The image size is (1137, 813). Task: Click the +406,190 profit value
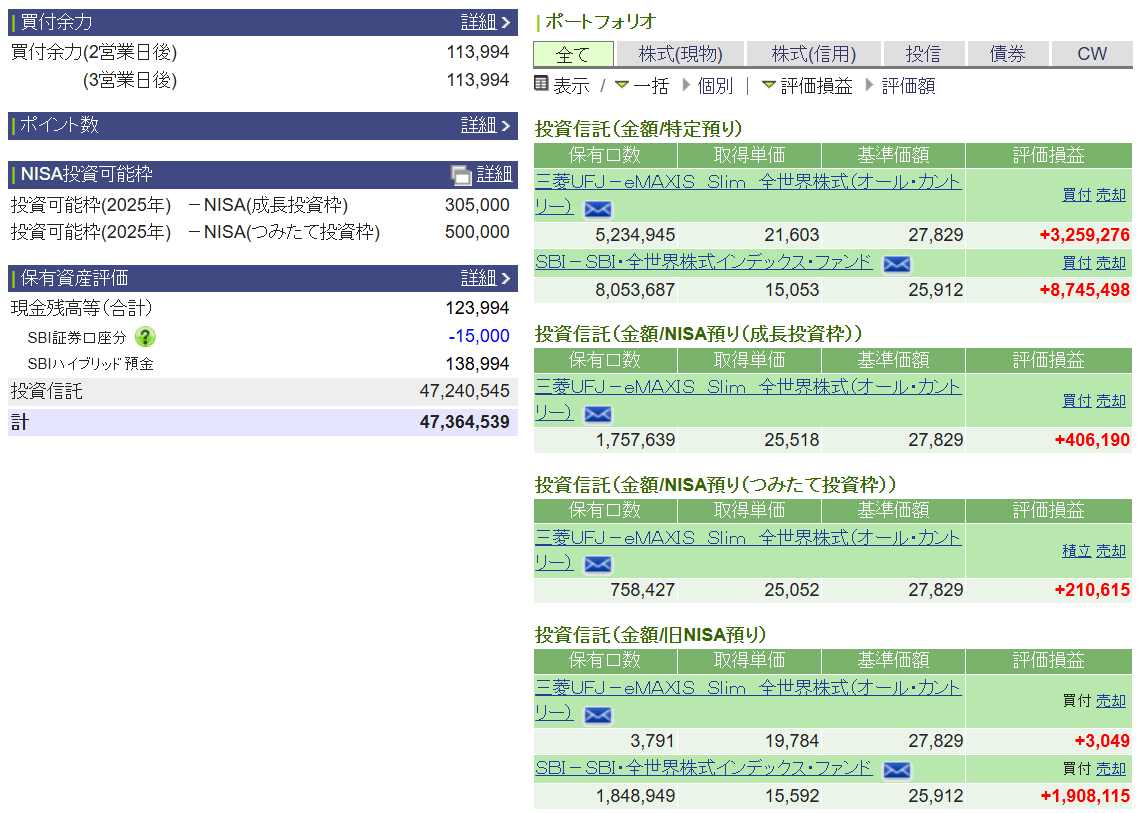pyautogui.click(x=1092, y=440)
